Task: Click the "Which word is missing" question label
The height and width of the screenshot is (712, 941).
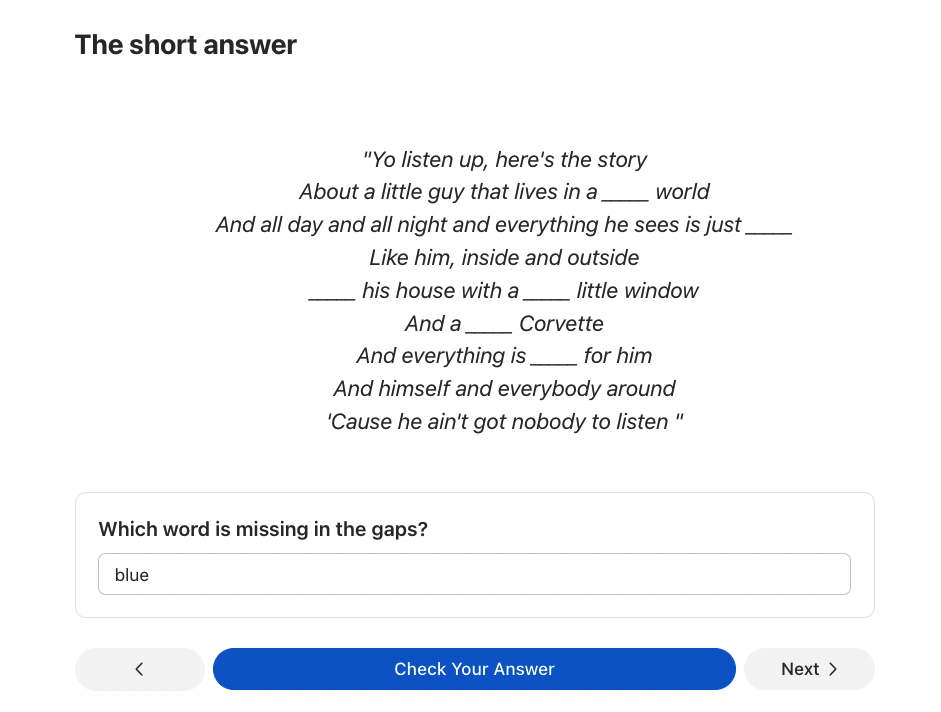Action: [x=263, y=529]
